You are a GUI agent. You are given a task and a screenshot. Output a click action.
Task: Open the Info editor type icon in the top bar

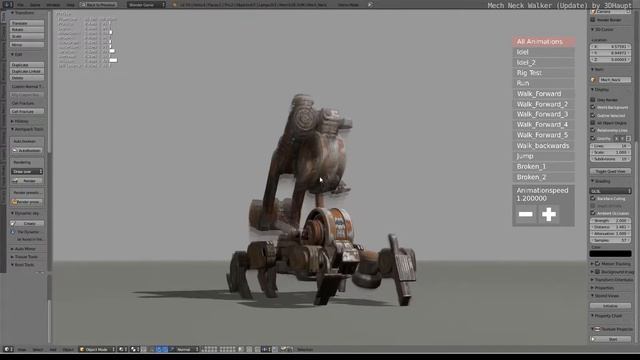(x=8, y=4)
